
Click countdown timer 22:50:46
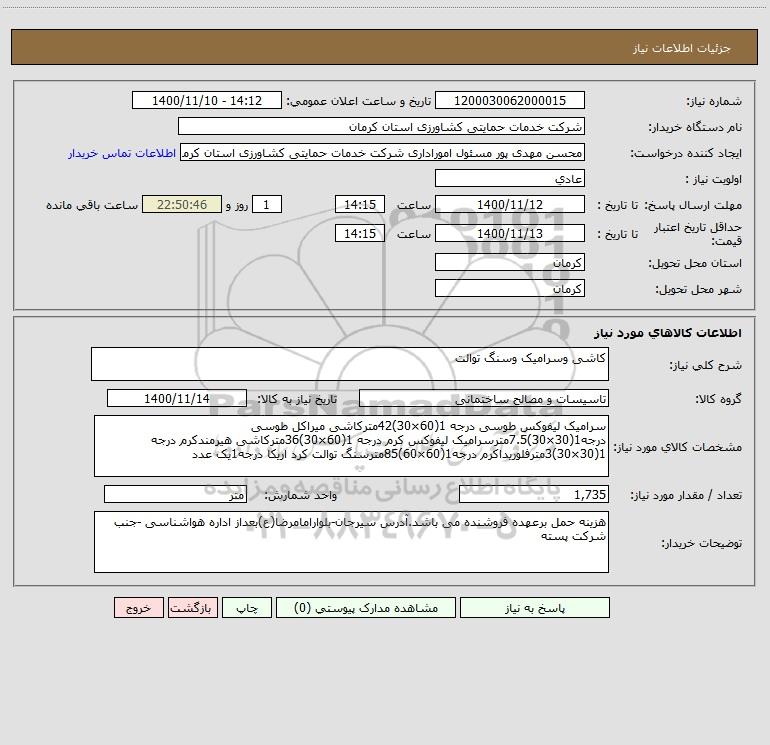(x=182, y=205)
